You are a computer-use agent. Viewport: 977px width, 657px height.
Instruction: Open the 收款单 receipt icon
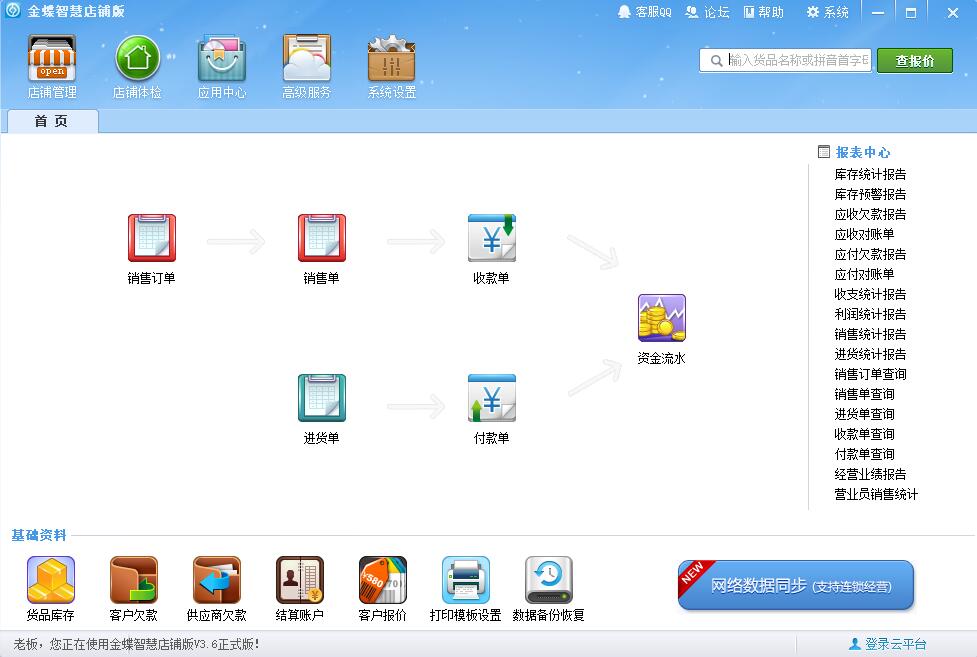(492, 238)
